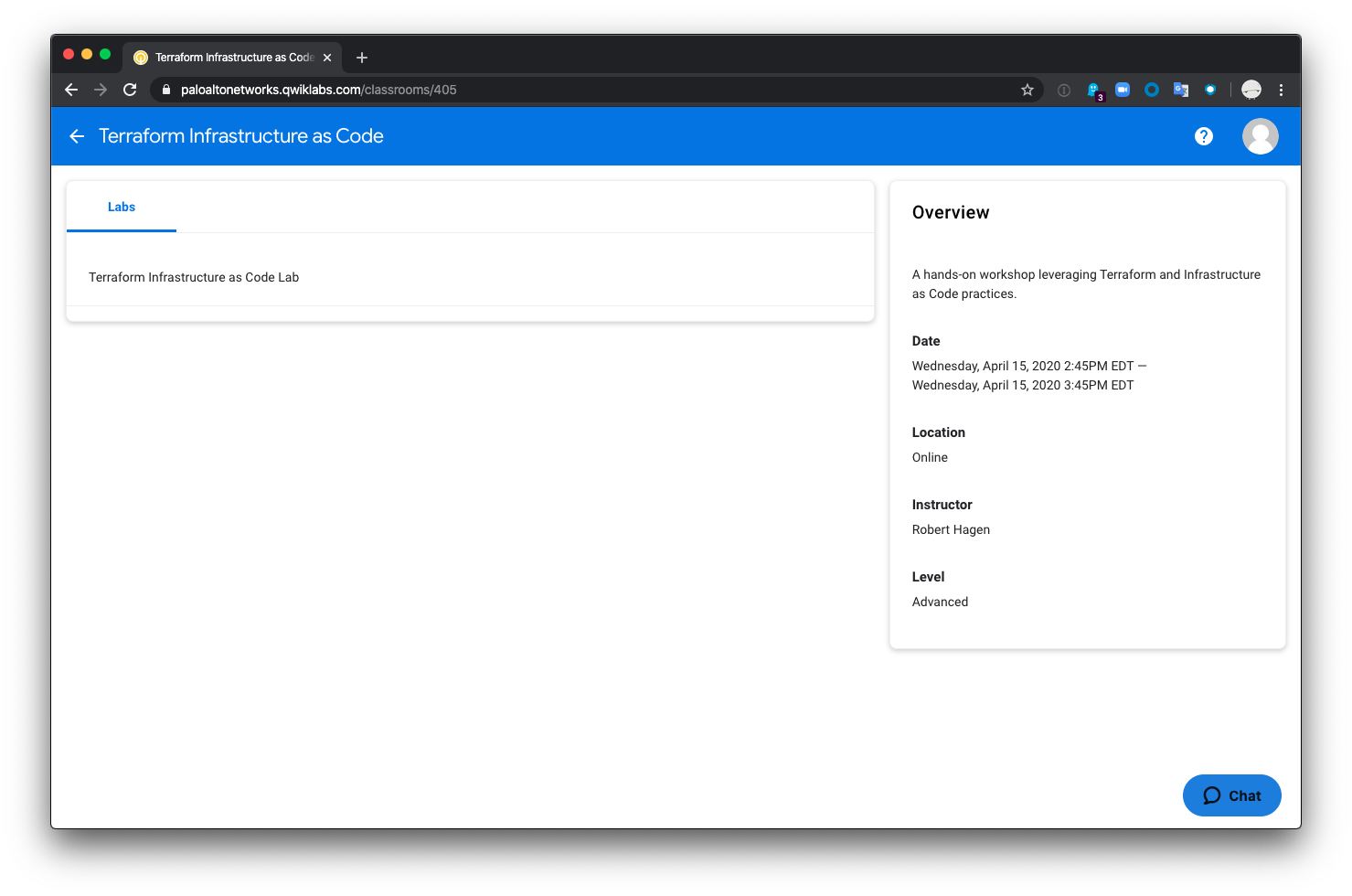The height and width of the screenshot is (896, 1352).
Task: Click the Level label
Action: [928, 577]
